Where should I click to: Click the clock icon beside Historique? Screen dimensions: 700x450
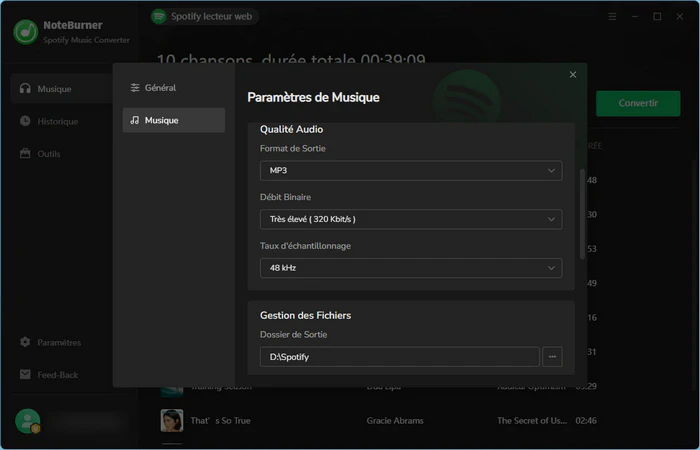tap(25, 121)
